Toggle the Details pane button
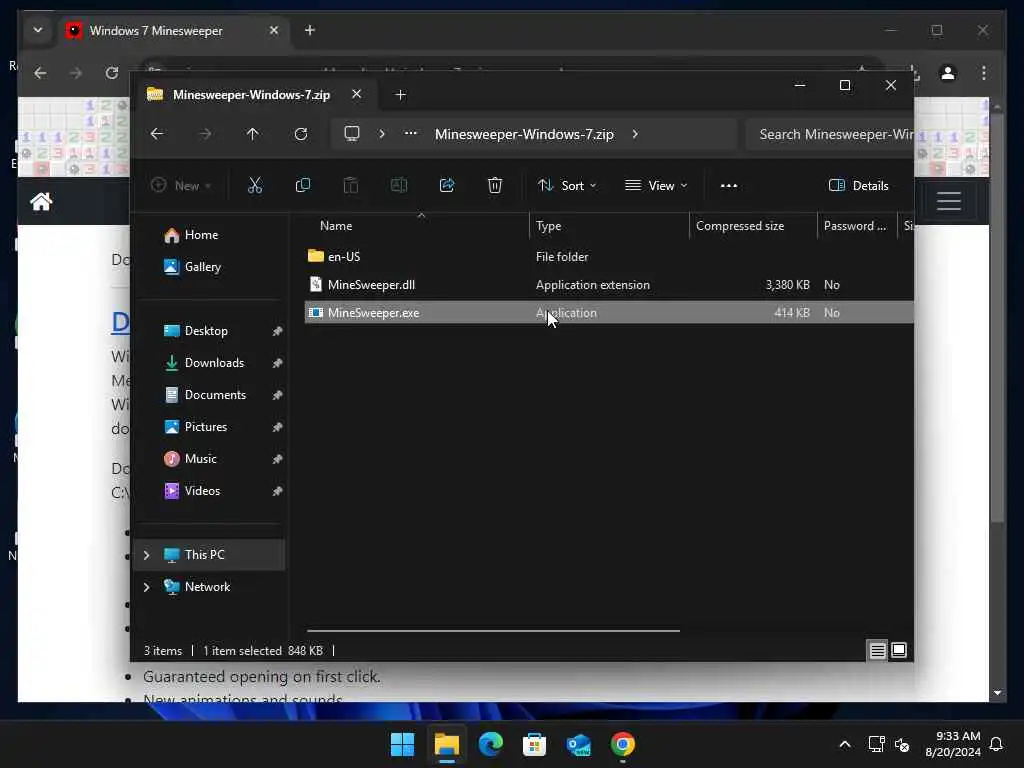Screen dimensions: 1024x768 [858, 185]
